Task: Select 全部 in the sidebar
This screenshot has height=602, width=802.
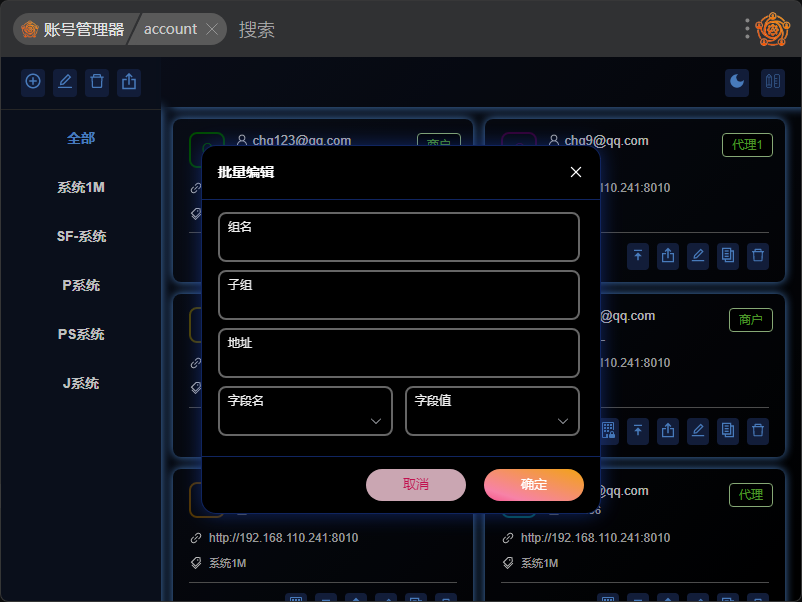Action: click(x=81, y=138)
